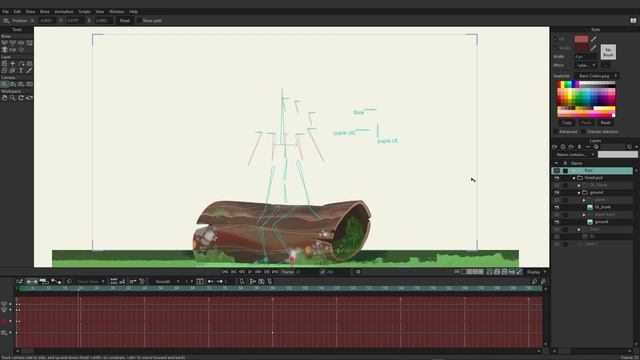
Task: Open the Window menu
Action: [116, 11]
